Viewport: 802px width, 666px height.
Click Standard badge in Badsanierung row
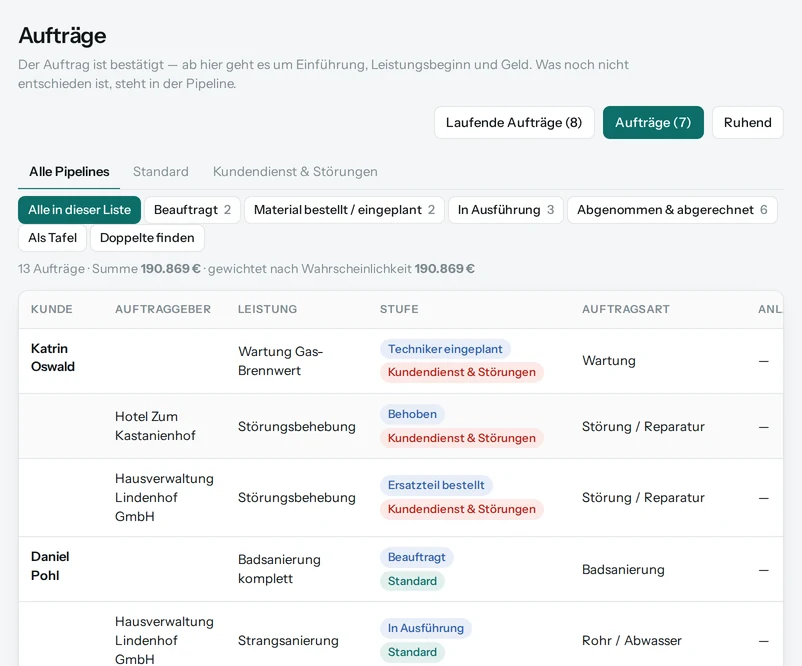pos(412,581)
